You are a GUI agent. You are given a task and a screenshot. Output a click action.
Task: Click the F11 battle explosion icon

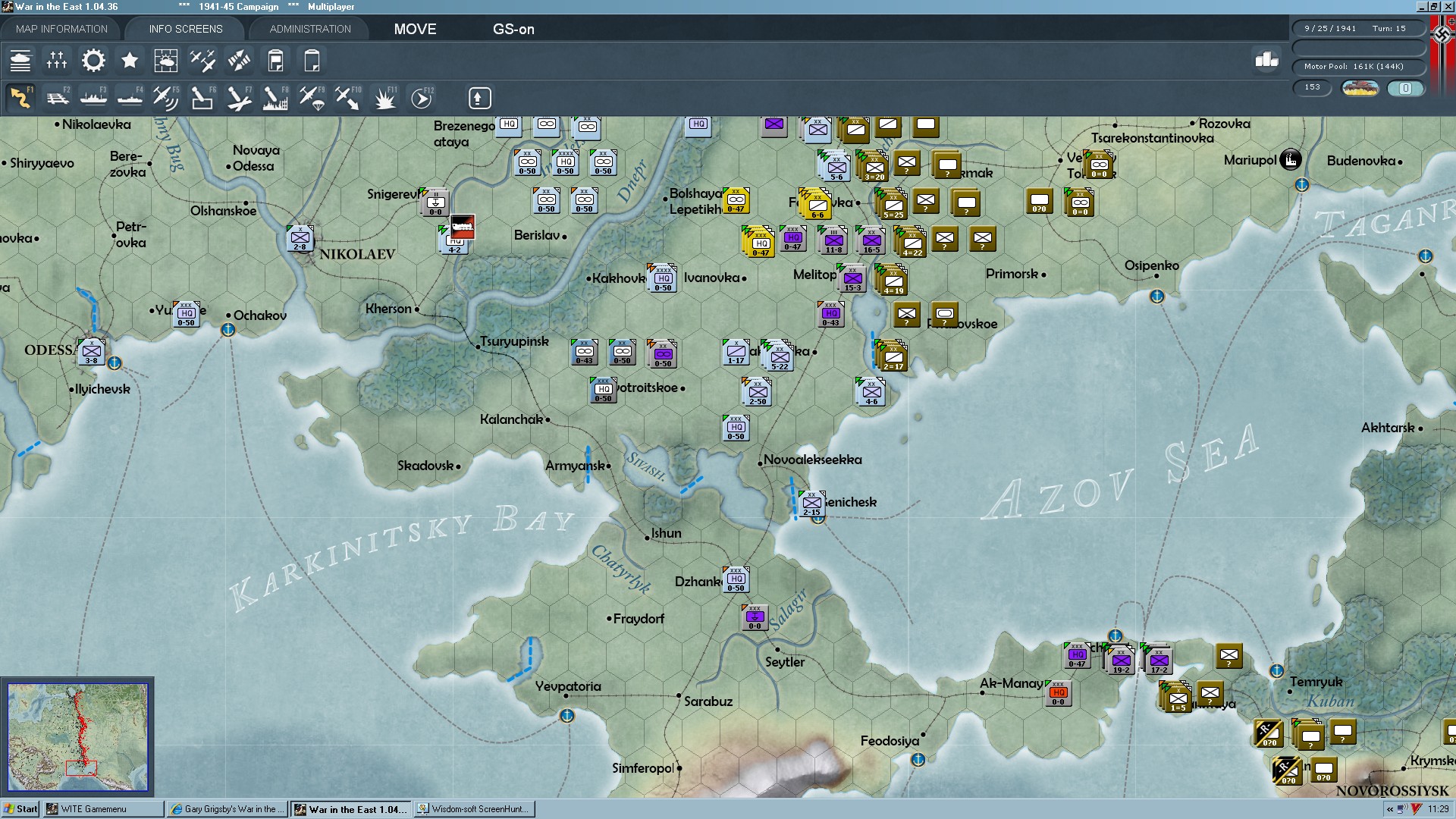pos(384,98)
